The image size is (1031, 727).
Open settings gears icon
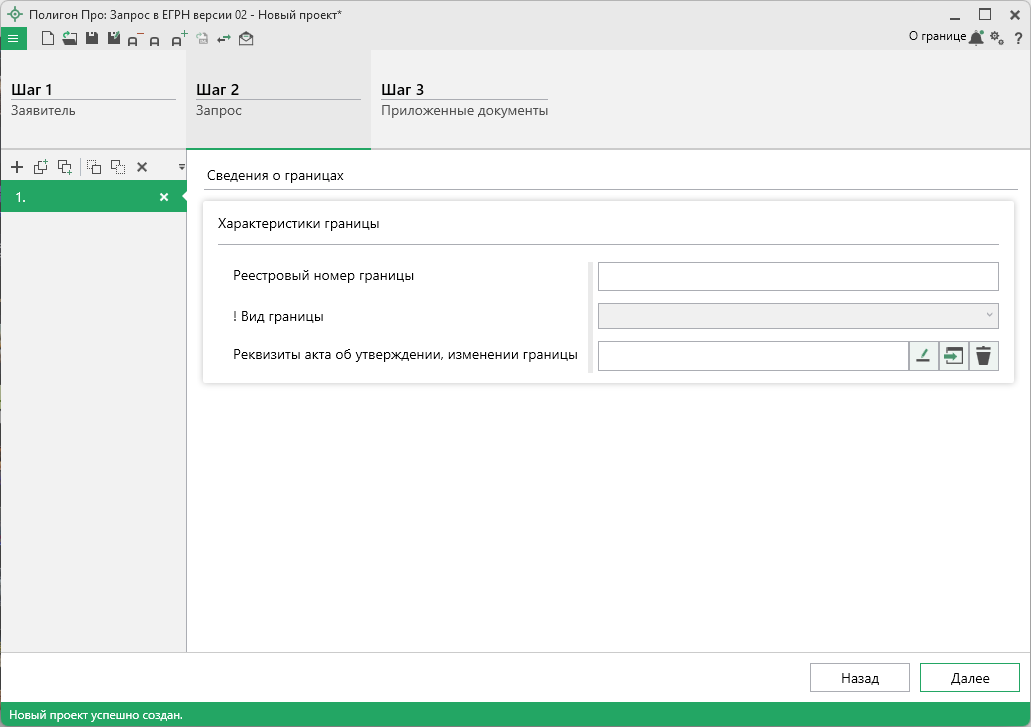tap(996, 37)
